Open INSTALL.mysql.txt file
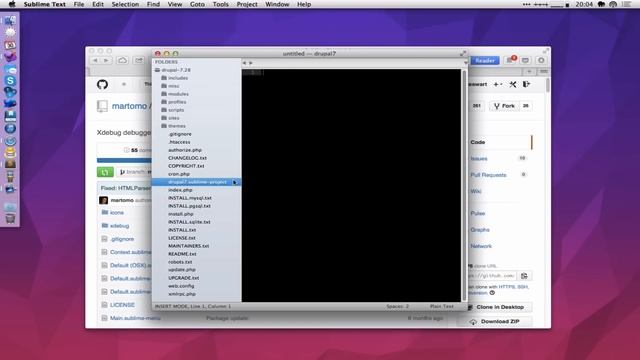 [190, 198]
